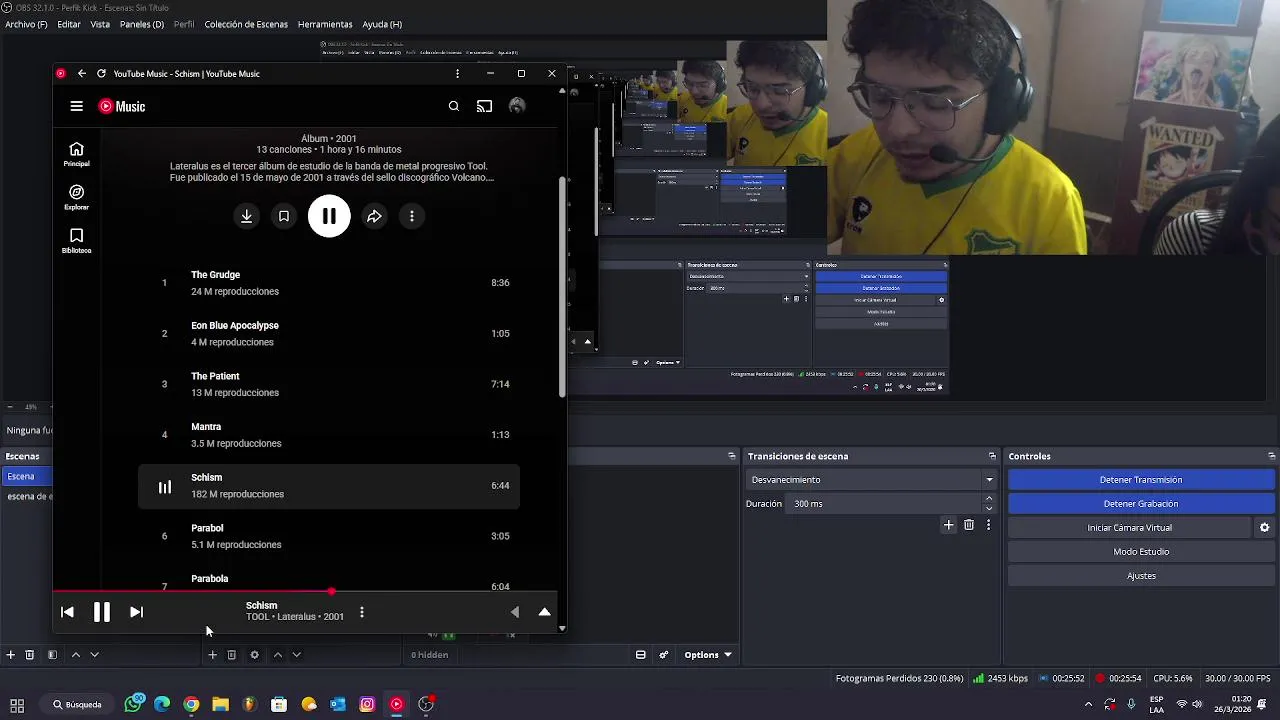Open Ayuda menu in OBS
Viewport: 1280px width, 720px height.
pos(382,24)
